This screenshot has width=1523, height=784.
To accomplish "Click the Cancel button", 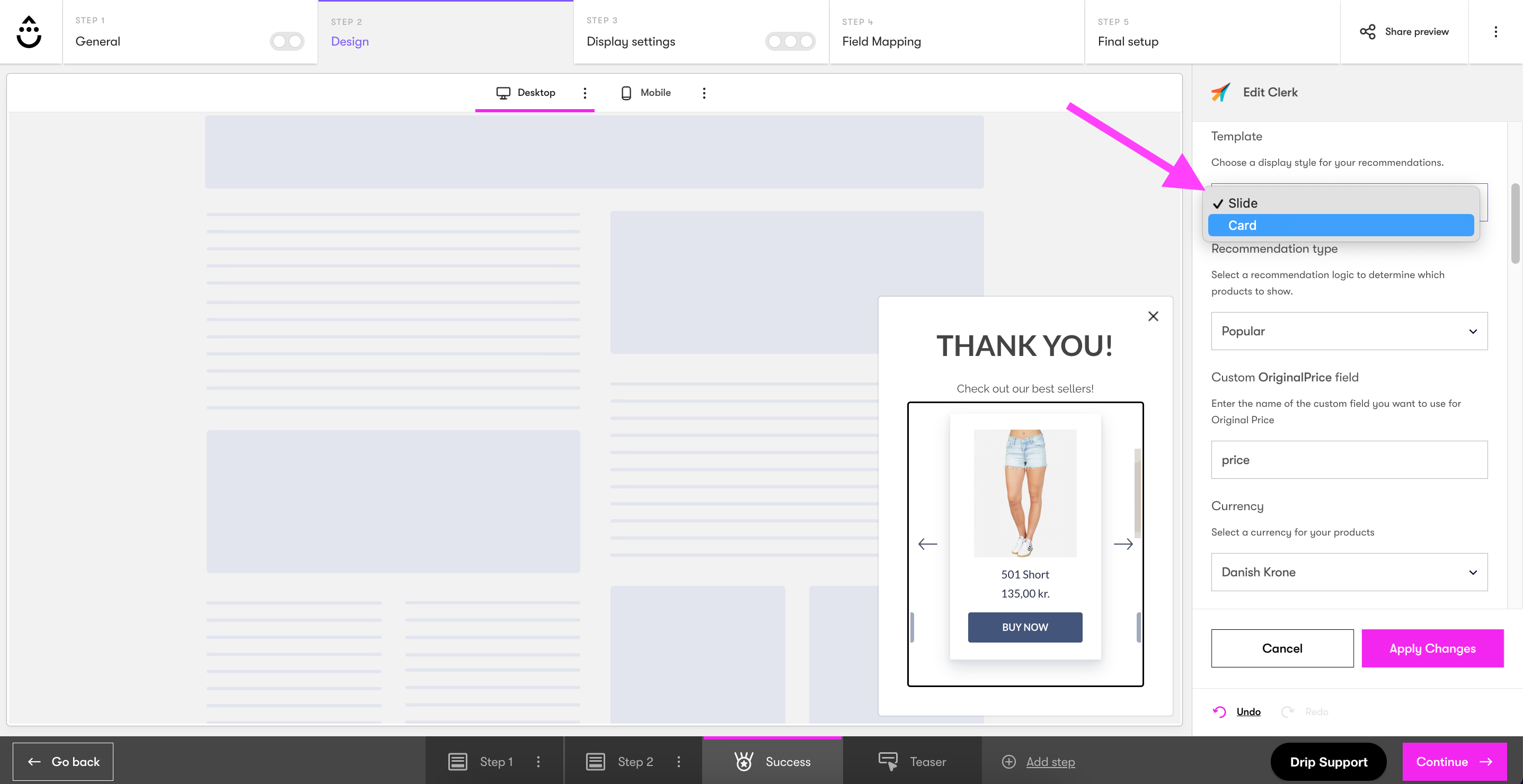I will [1282, 648].
